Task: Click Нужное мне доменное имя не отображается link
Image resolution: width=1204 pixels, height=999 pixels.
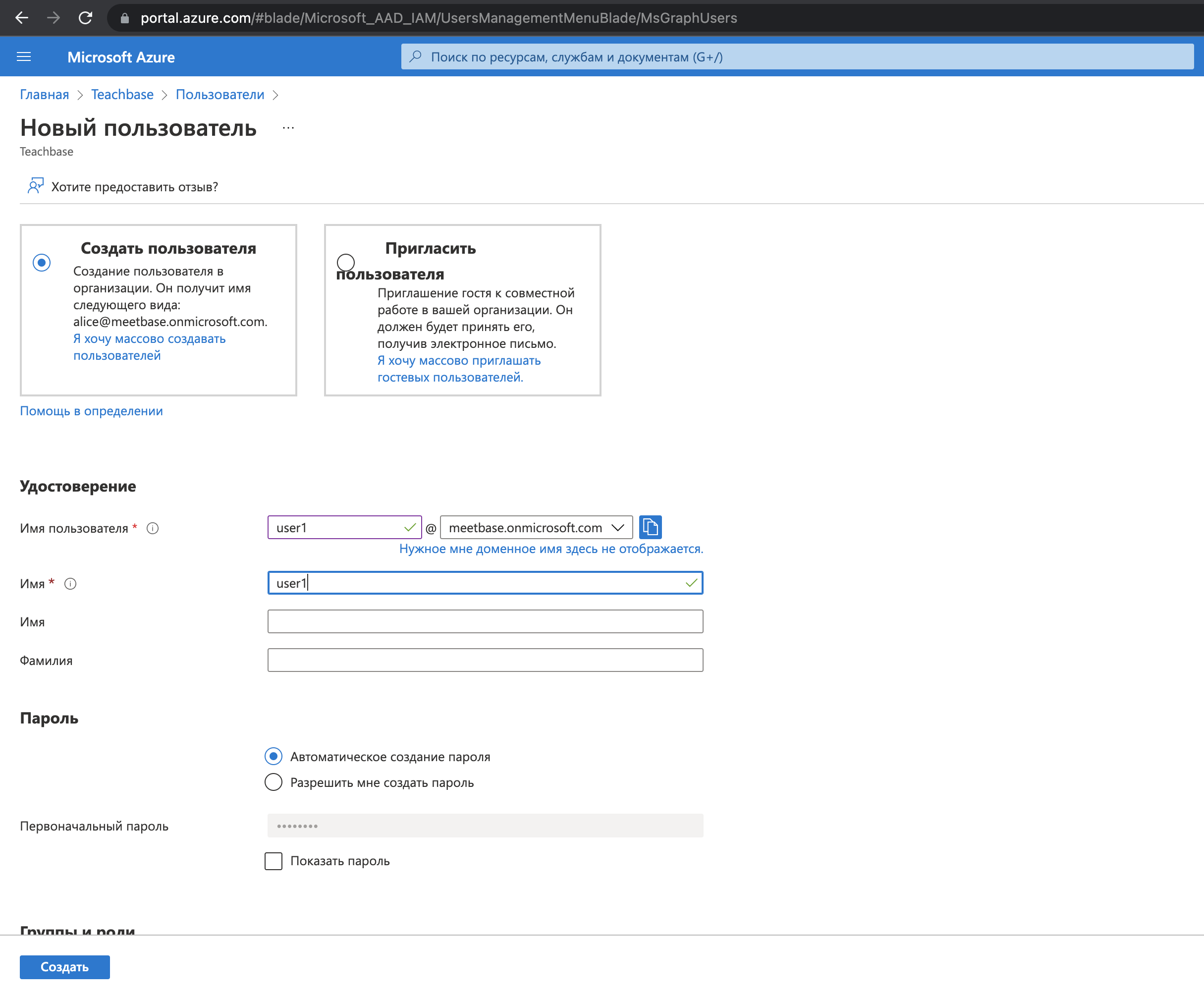Action: 551,549
